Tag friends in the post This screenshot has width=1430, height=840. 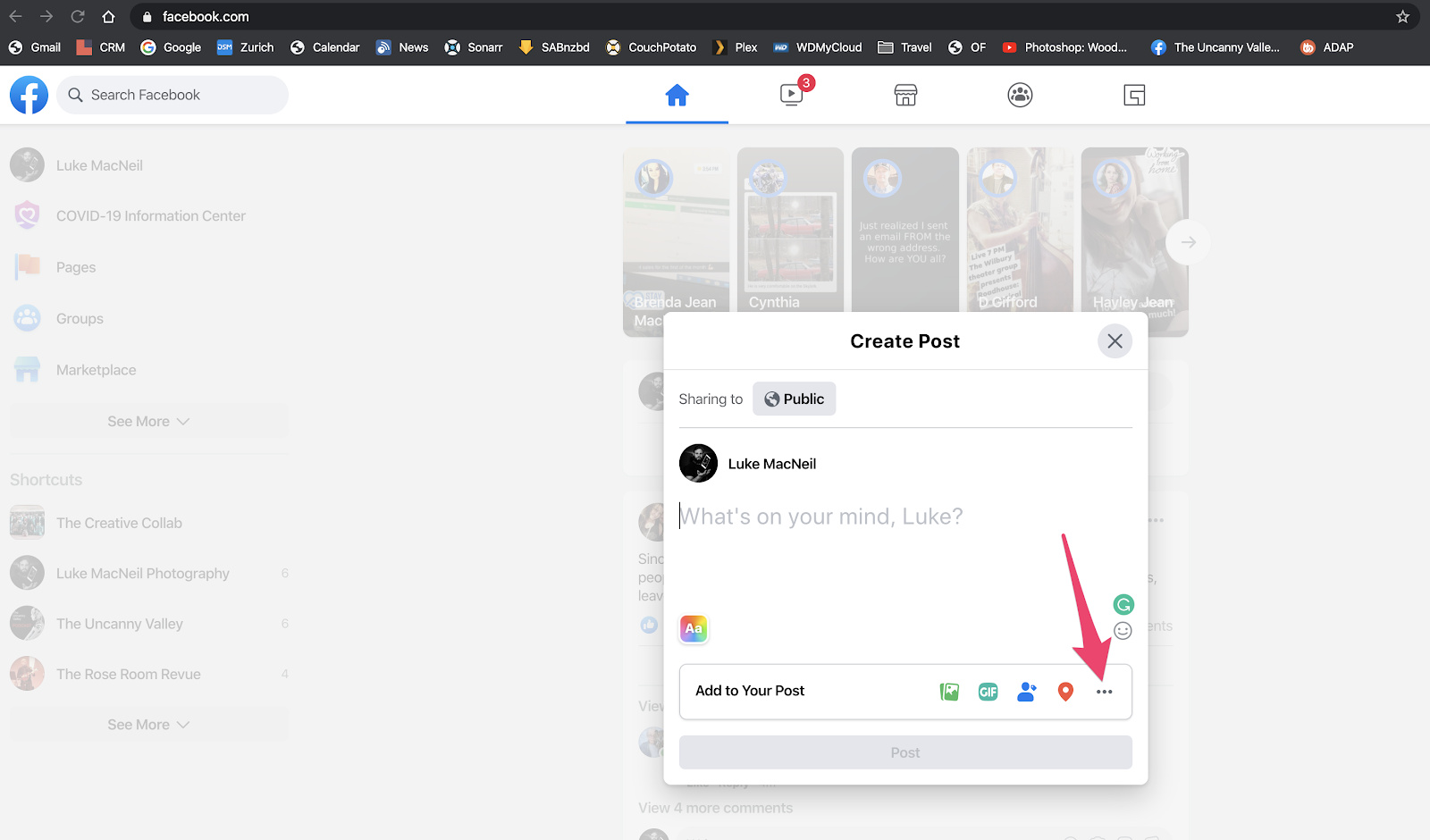[x=1027, y=692]
